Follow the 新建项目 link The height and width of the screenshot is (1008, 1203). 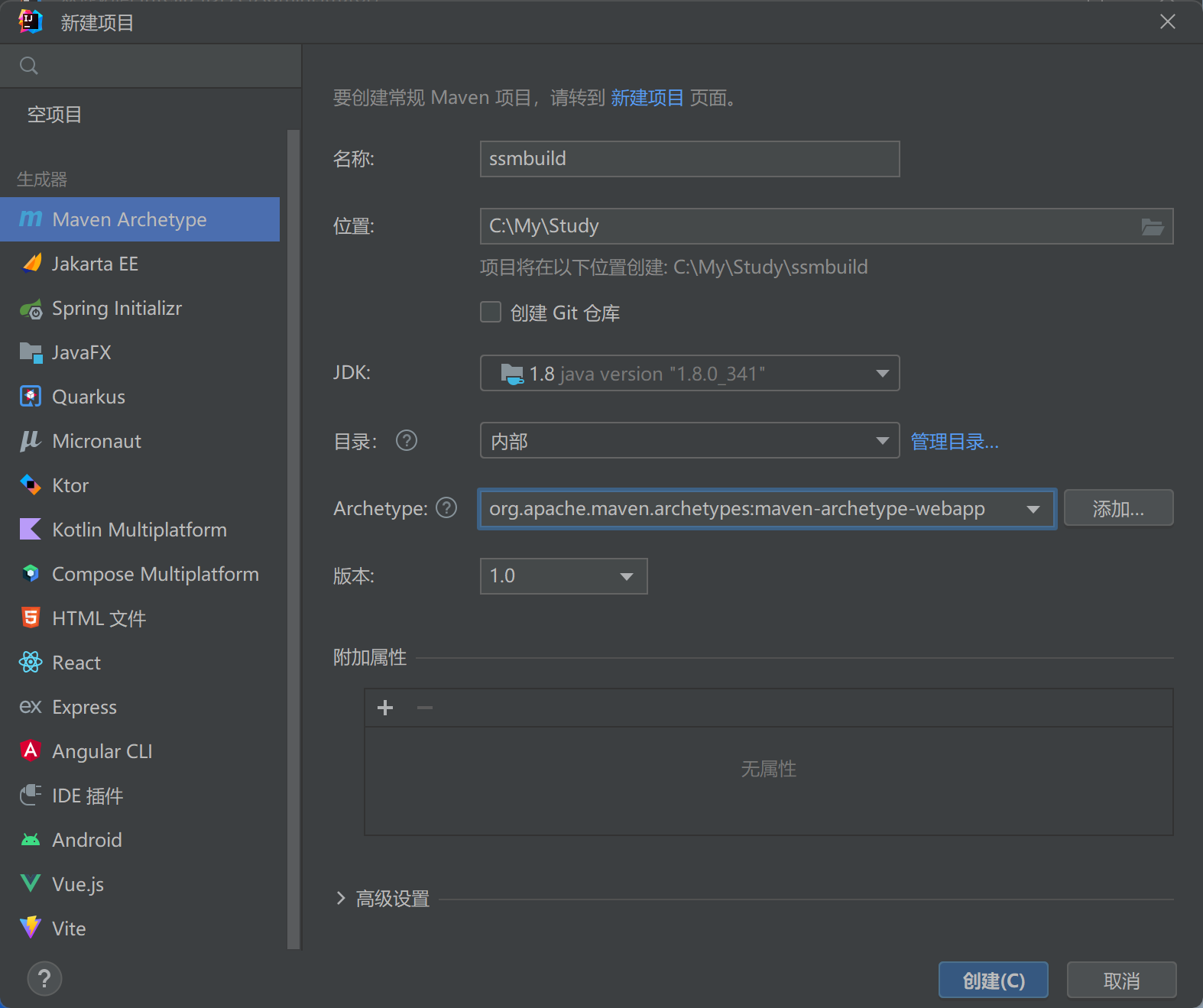[647, 98]
